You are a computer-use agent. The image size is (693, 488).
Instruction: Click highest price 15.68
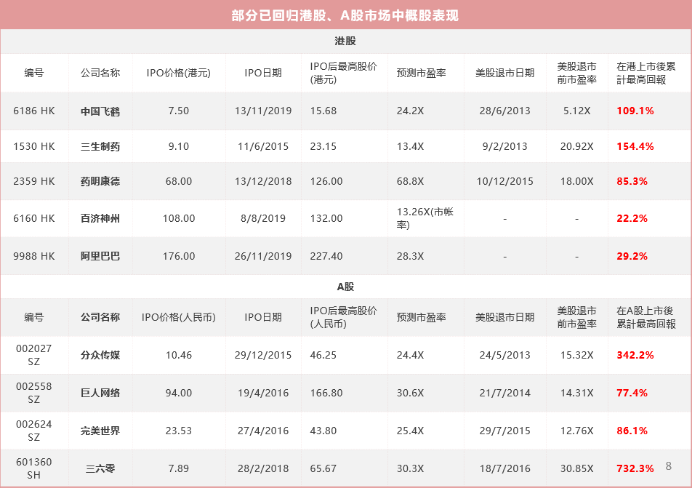coord(323,111)
